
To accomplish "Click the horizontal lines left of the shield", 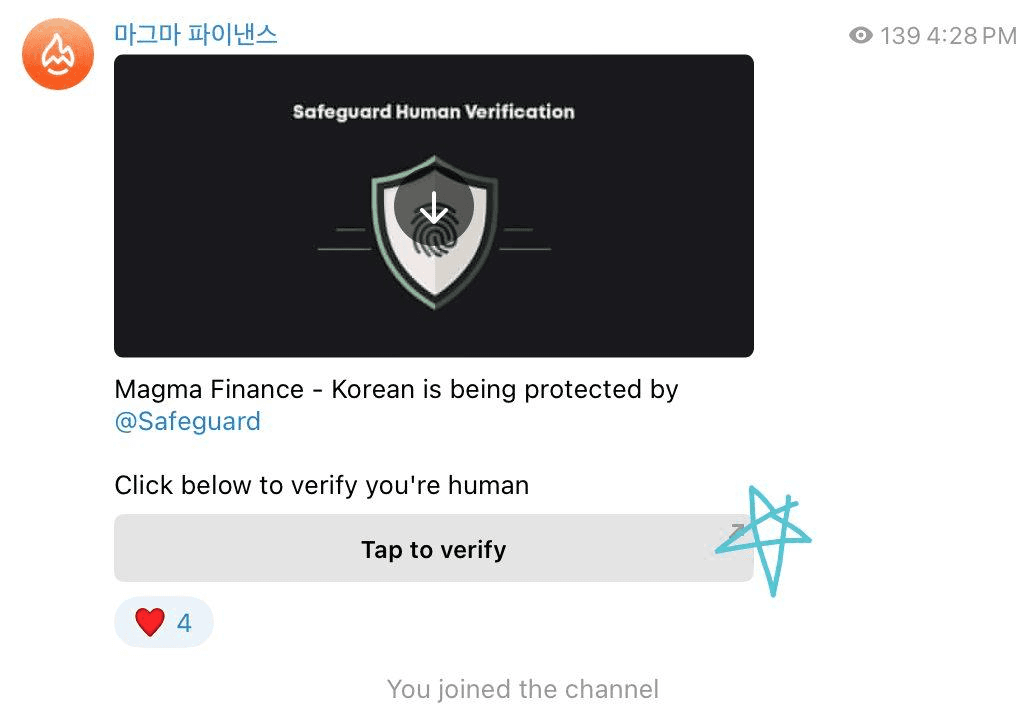I will tap(345, 240).
